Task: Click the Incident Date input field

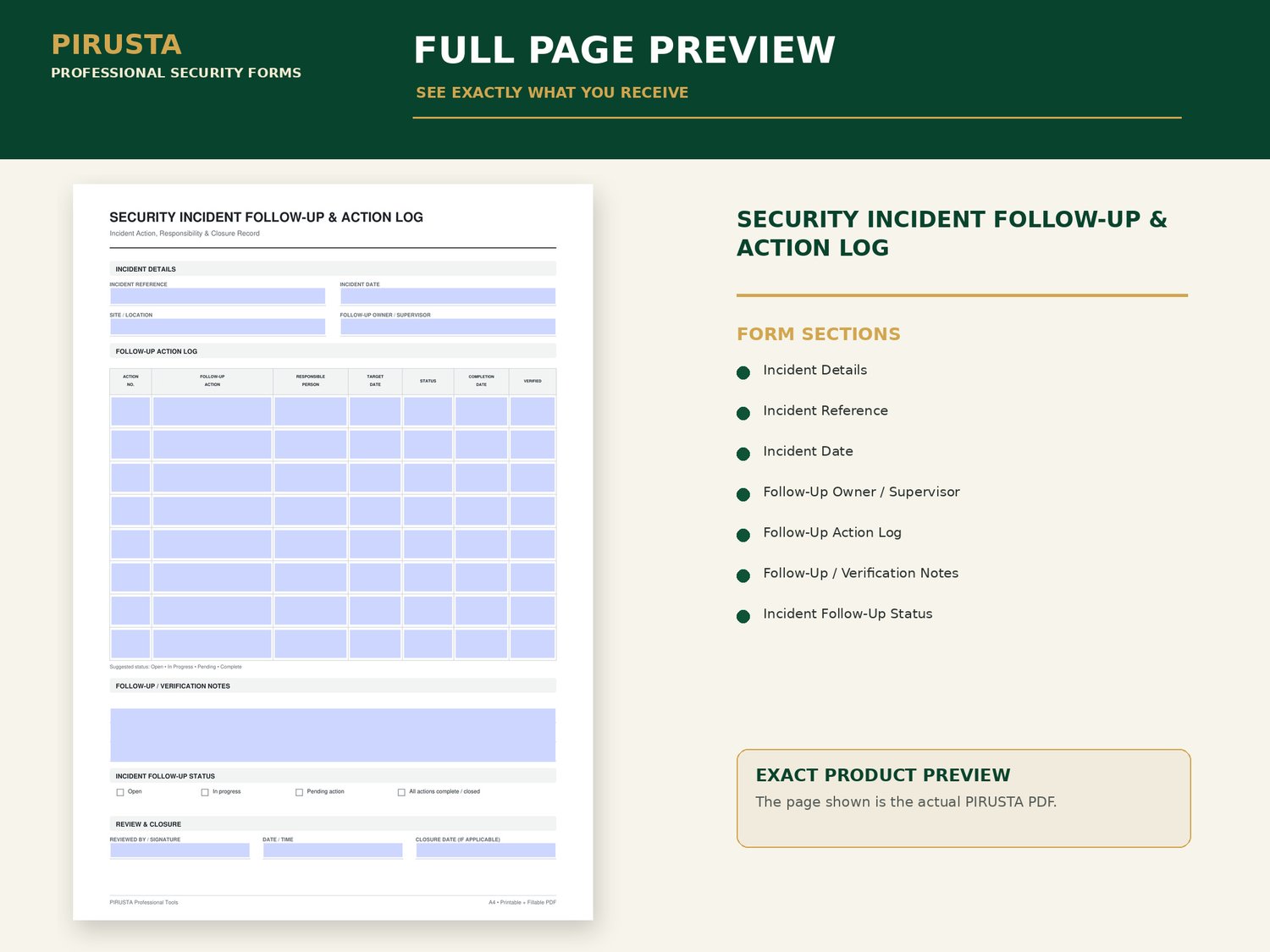Action: coord(448,296)
